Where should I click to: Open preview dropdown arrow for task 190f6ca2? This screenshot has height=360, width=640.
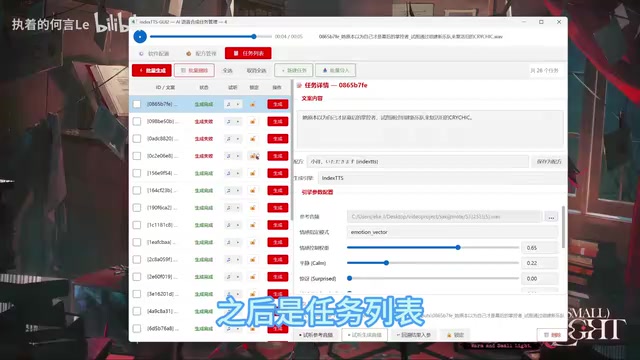(238, 208)
